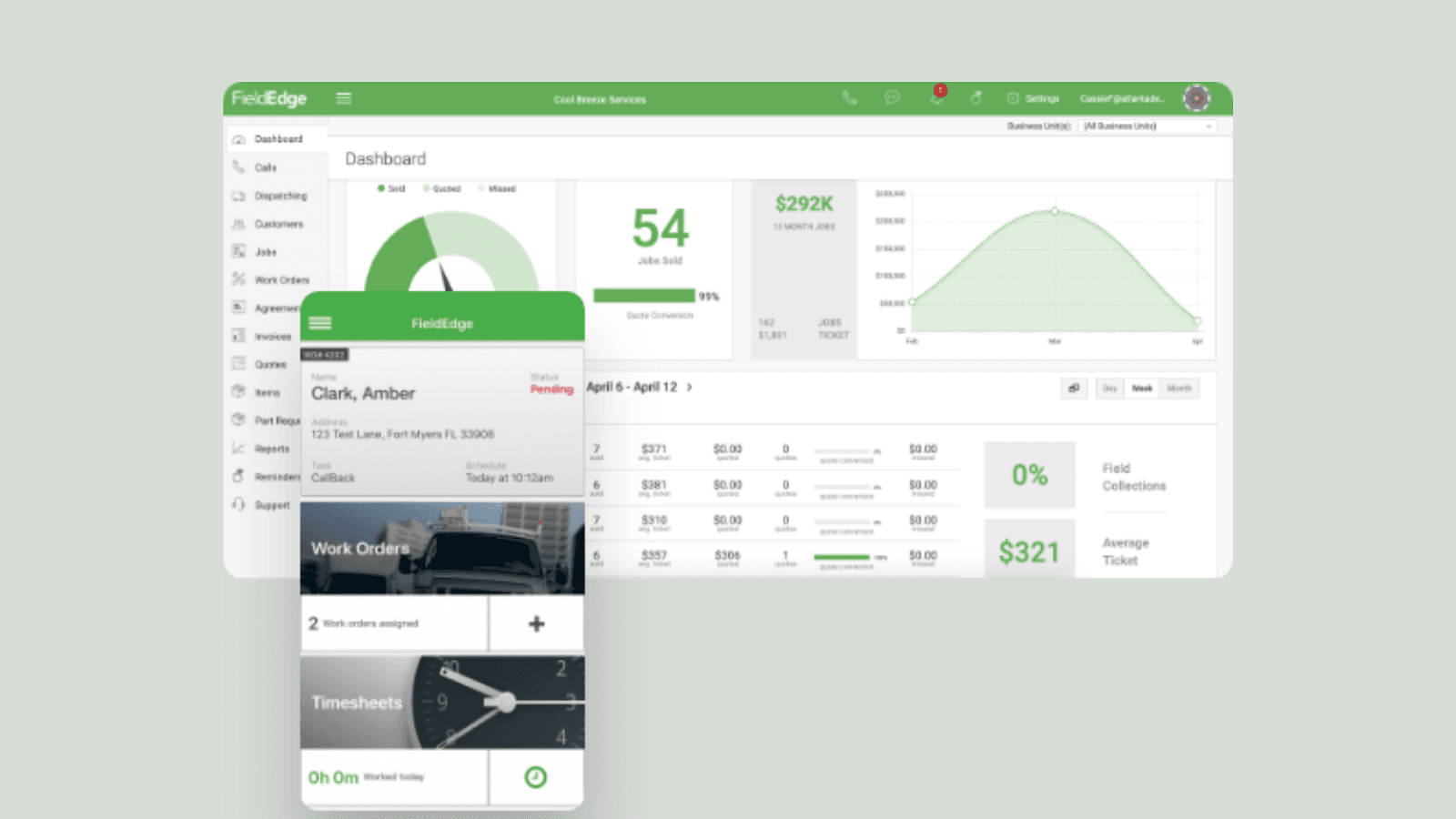
Task: Open the Jobs icon in sidebar
Action: (238, 251)
